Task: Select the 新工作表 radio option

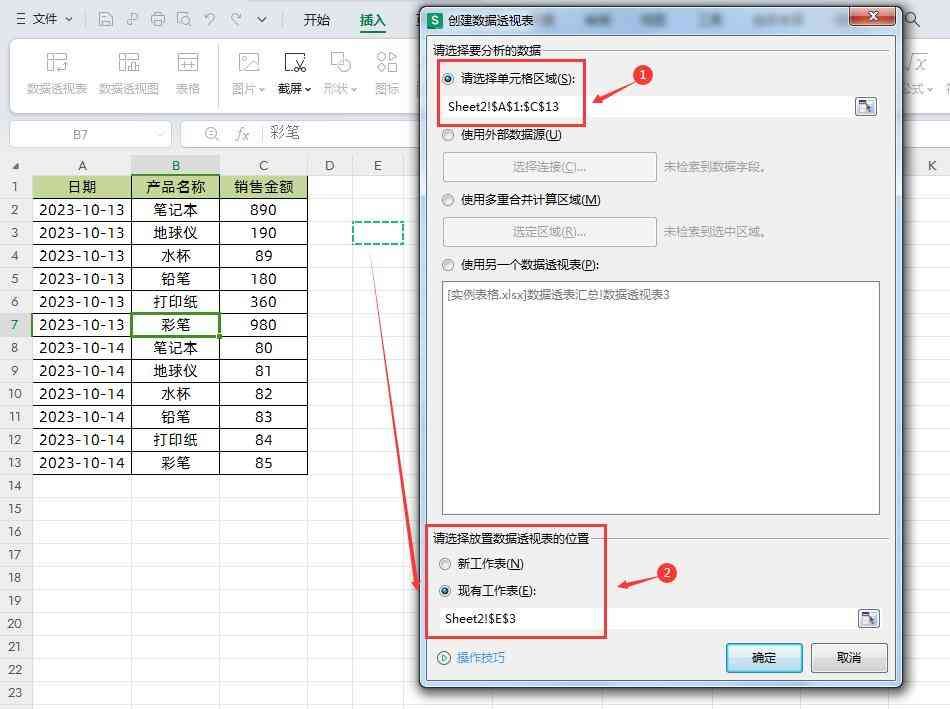Action: point(446,564)
